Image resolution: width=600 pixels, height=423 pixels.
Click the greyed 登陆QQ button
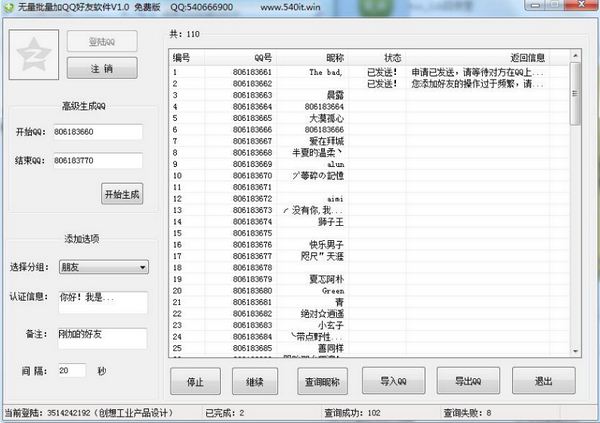coord(102,44)
